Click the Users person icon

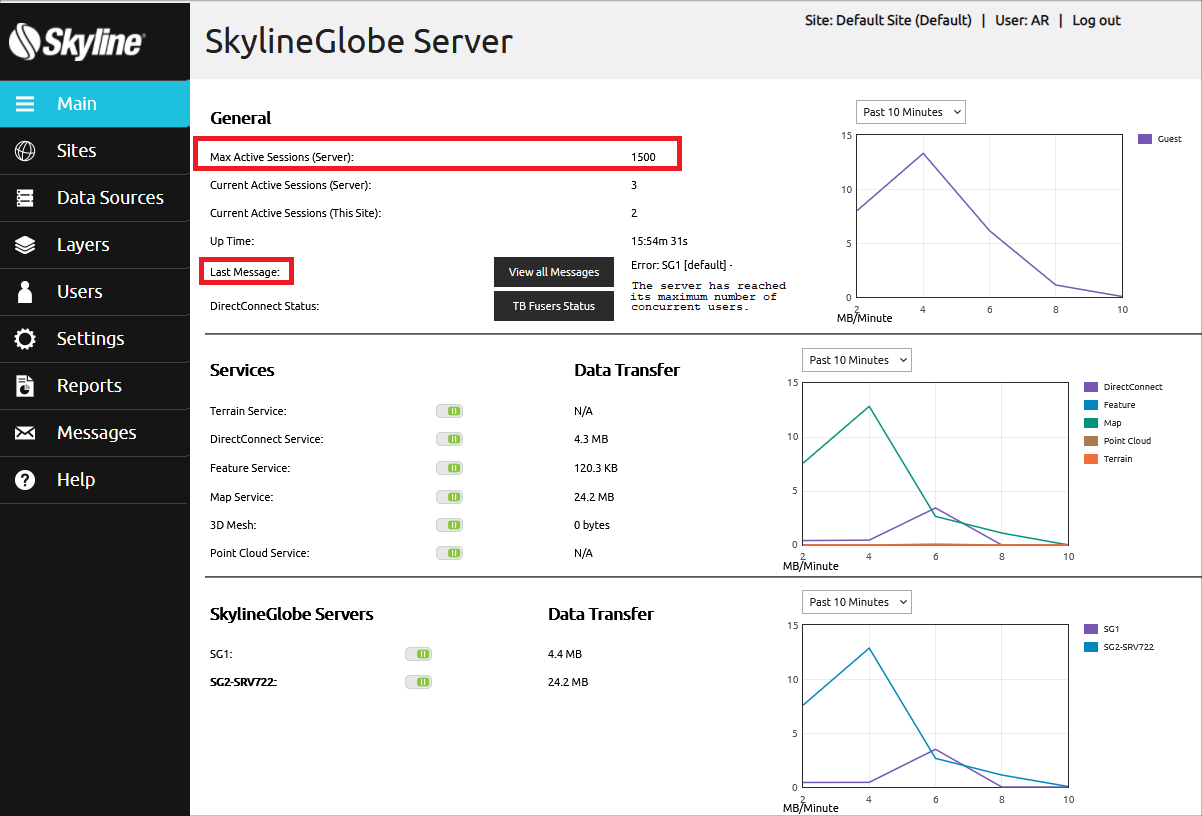tap(25, 292)
